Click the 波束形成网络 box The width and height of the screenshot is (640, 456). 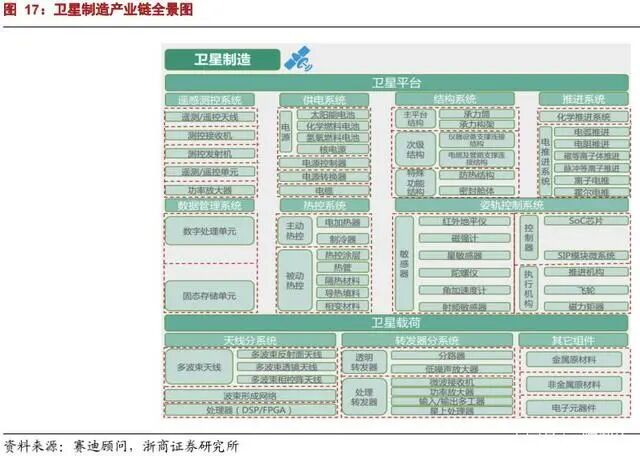250,395
